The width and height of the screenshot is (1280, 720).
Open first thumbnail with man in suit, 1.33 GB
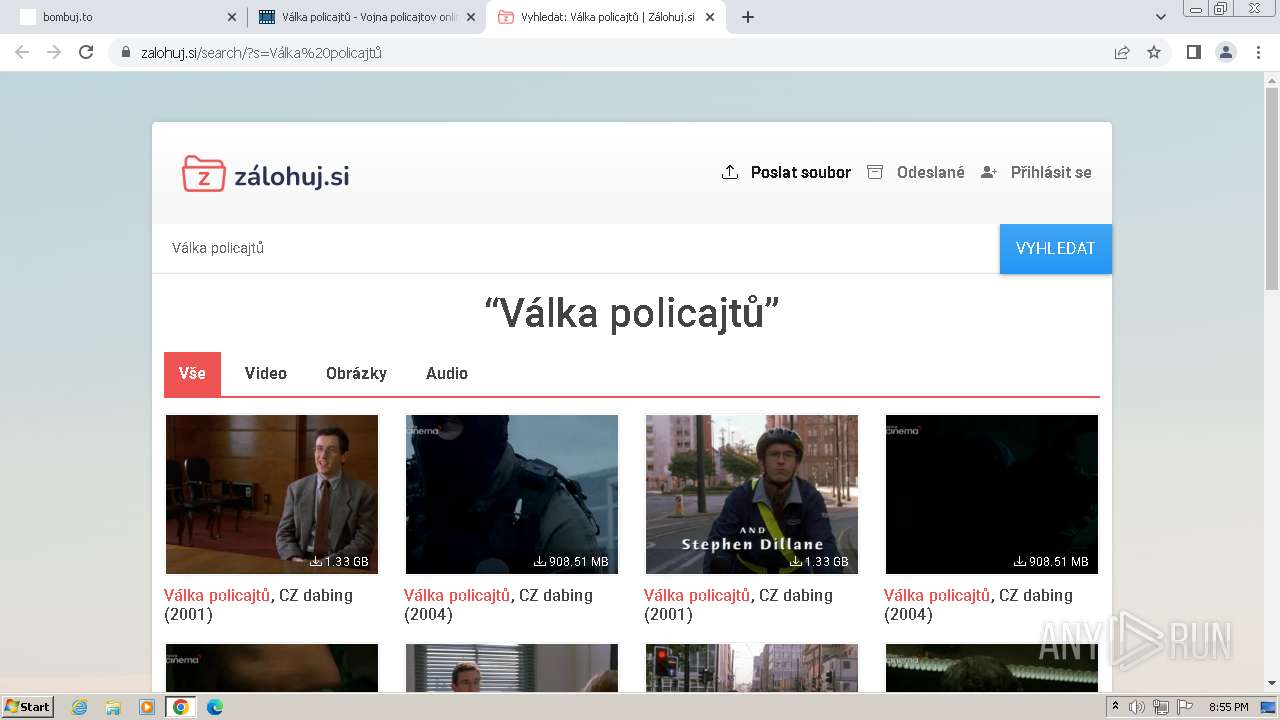click(x=272, y=494)
